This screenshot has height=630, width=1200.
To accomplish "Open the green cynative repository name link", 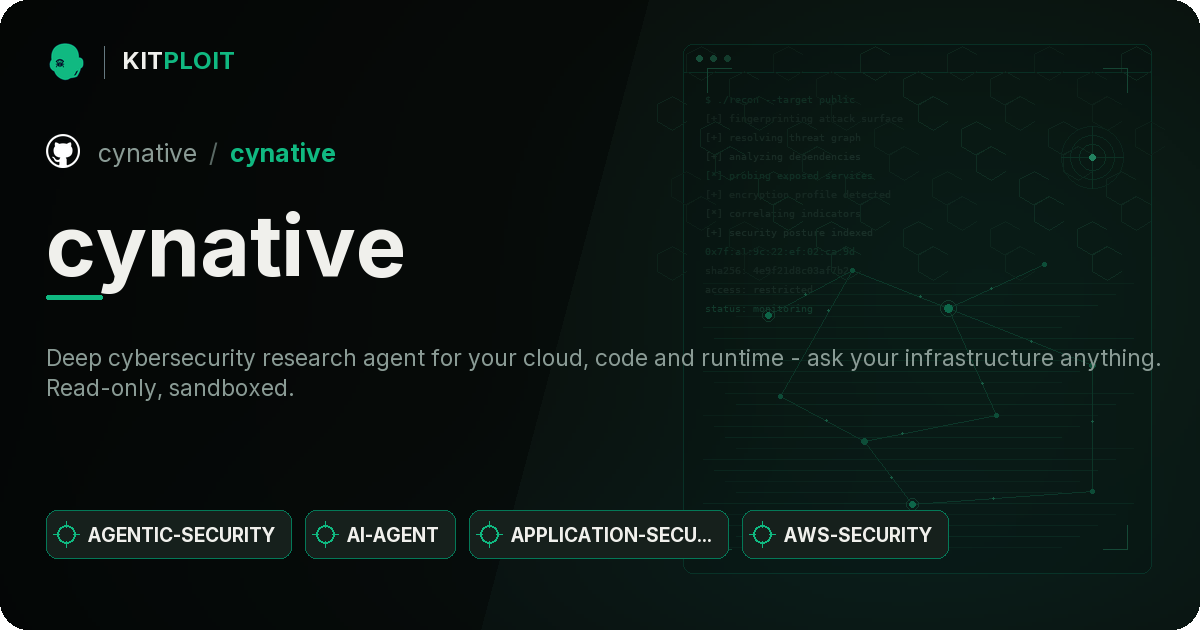I will point(283,153).
